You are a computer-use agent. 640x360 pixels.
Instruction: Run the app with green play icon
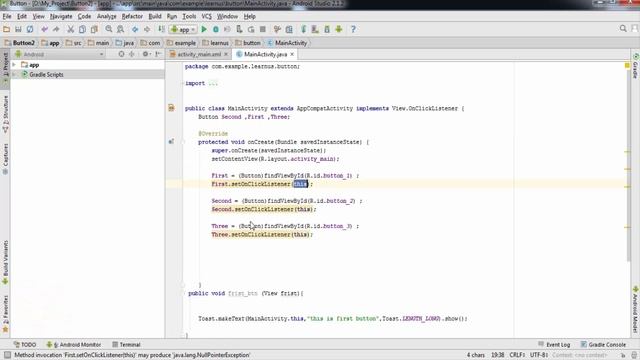(x=204, y=29)
